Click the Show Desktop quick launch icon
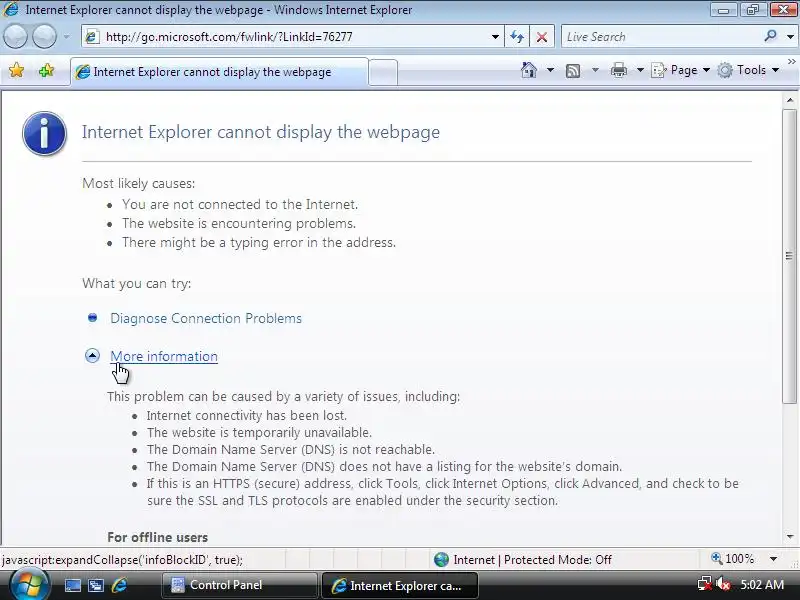This screenshot has height=600, width=800. click(72, 586)
